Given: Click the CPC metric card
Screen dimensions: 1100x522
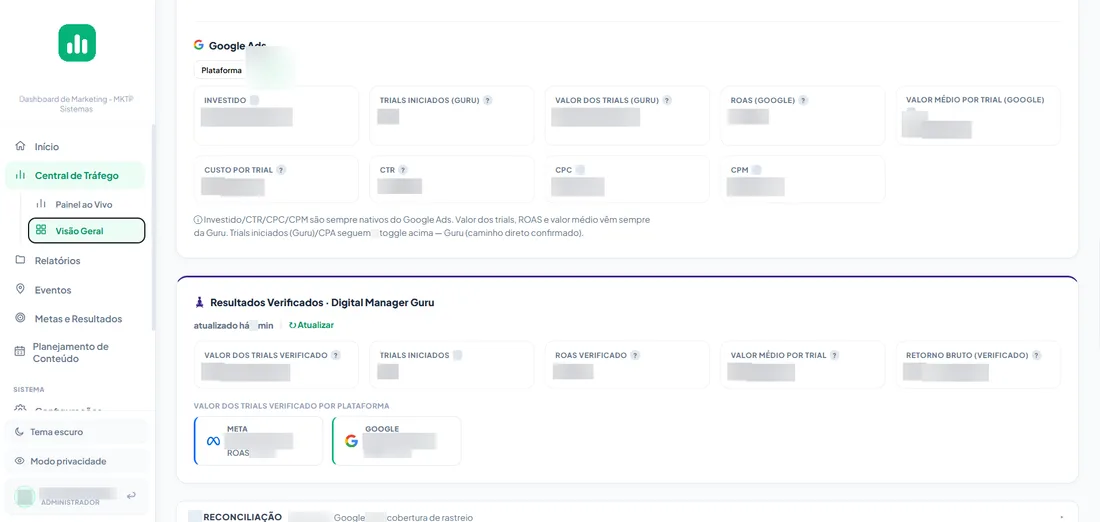Looking at the screenshot, I should pos(627,179).
